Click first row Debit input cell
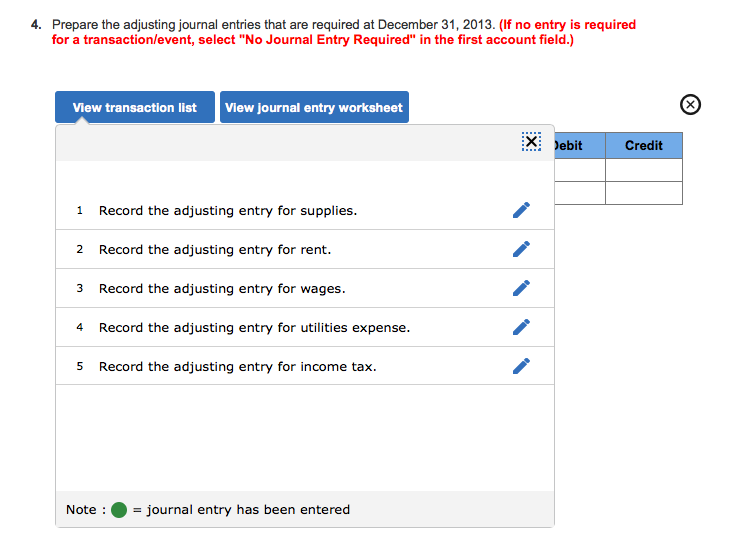This screenshot has width=746, height=551. (579, 170)
